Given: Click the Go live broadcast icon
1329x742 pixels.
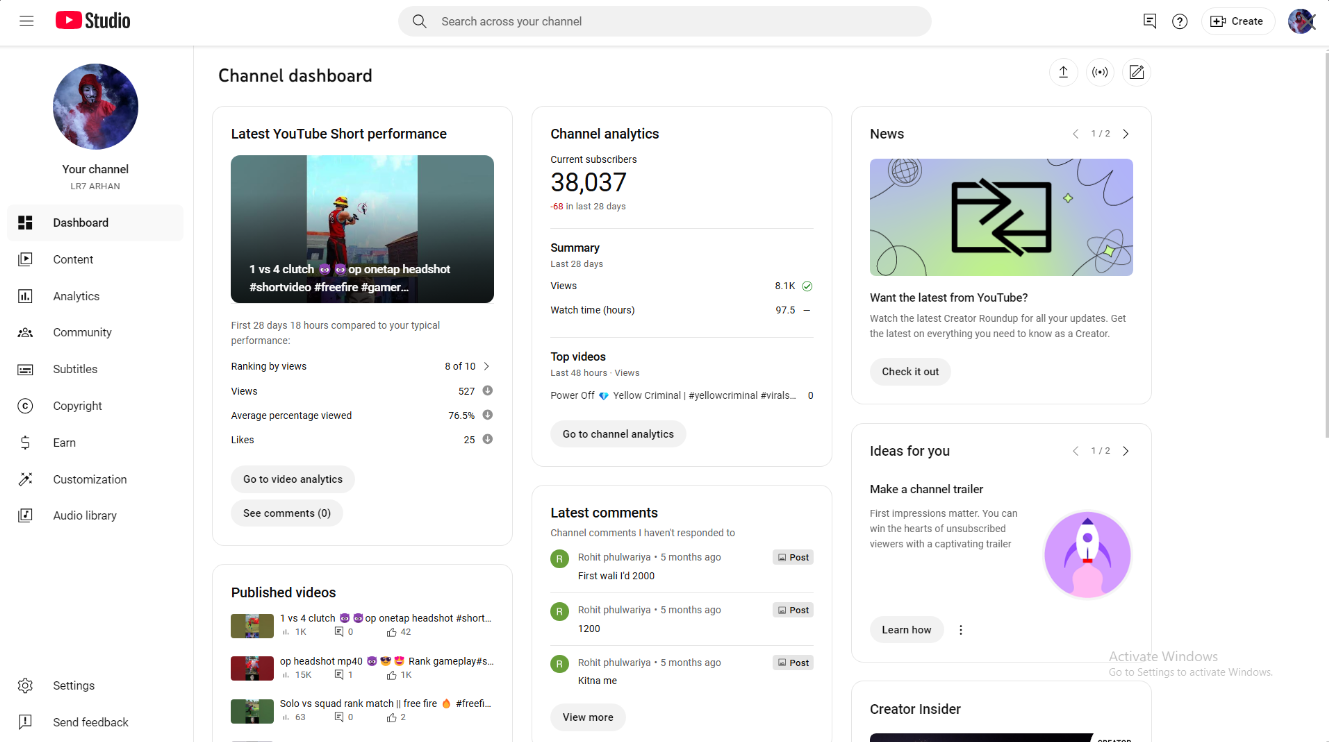Looking at the screenshot, I should [x=1100, y=72].
